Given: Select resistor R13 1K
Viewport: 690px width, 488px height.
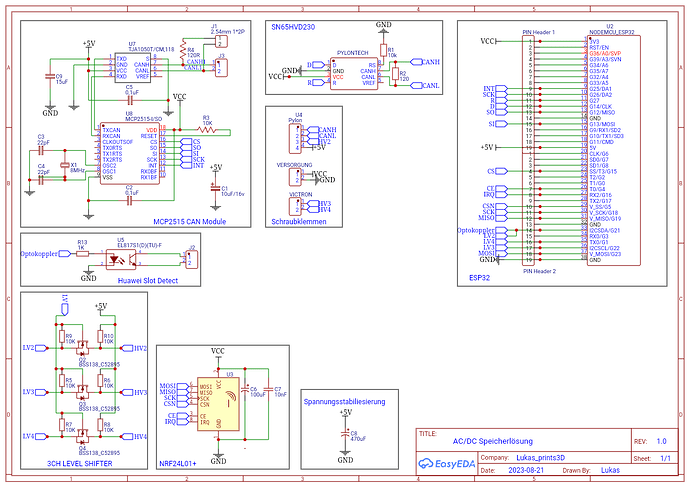Looking at the screenshot, I should (x=82, y=253).
